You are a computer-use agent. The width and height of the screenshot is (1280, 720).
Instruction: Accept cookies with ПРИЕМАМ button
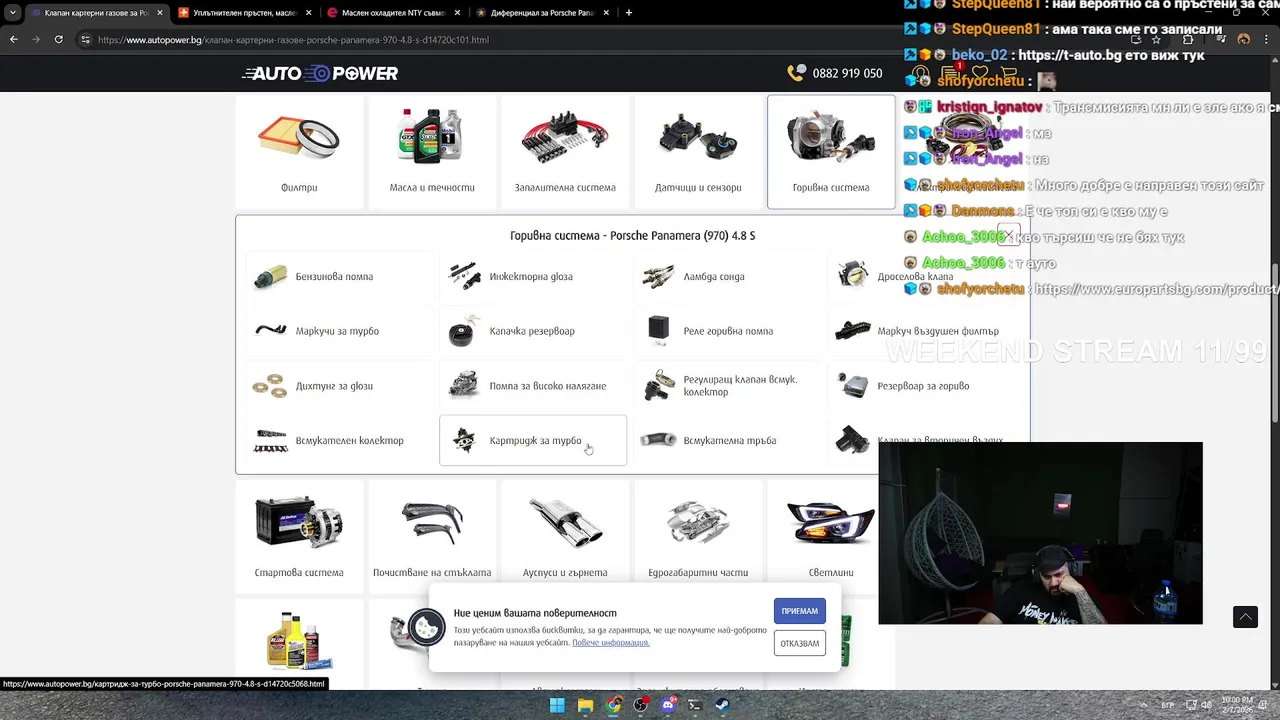pos(799,611)
